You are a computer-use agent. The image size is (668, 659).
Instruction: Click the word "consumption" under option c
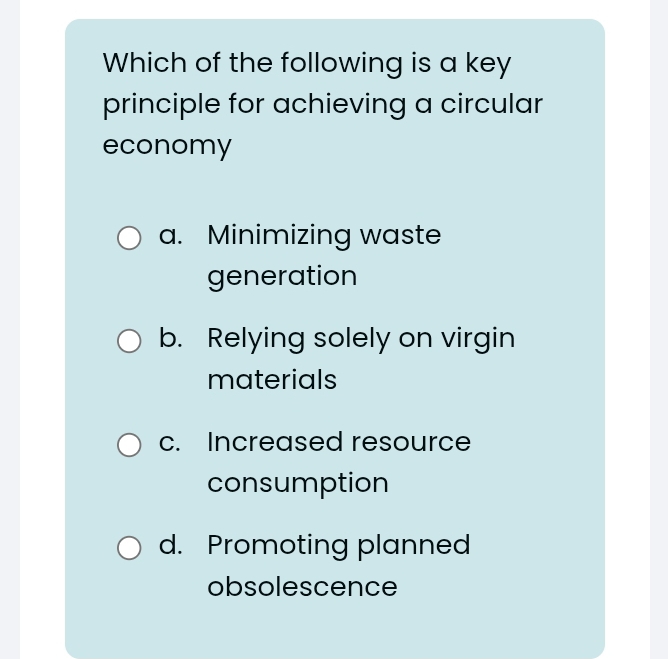(x=298, y=483)
